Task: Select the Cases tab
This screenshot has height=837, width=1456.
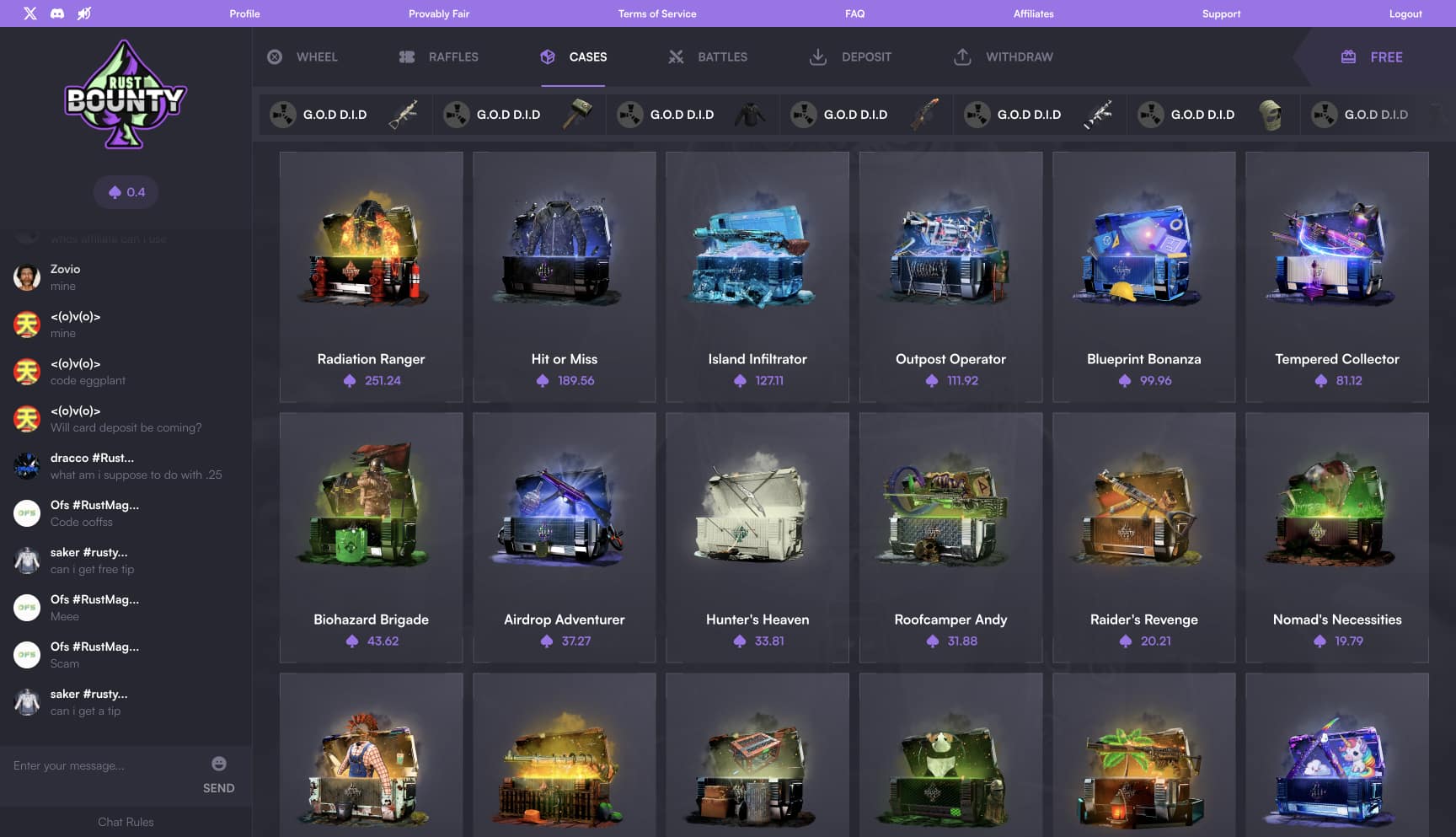Action: (573, 56)
